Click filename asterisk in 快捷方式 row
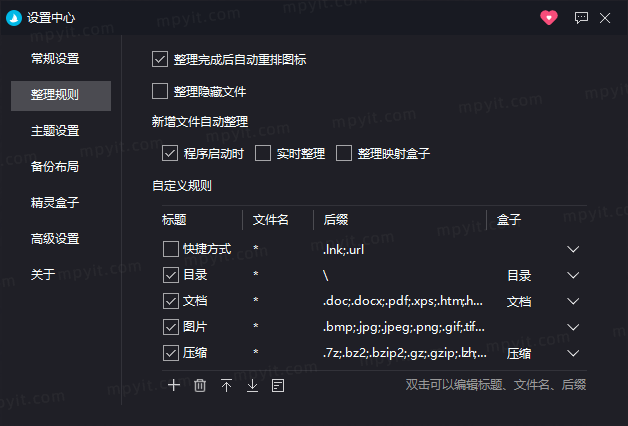Screen dimensions: 628x426 click(x=256, y=248)
